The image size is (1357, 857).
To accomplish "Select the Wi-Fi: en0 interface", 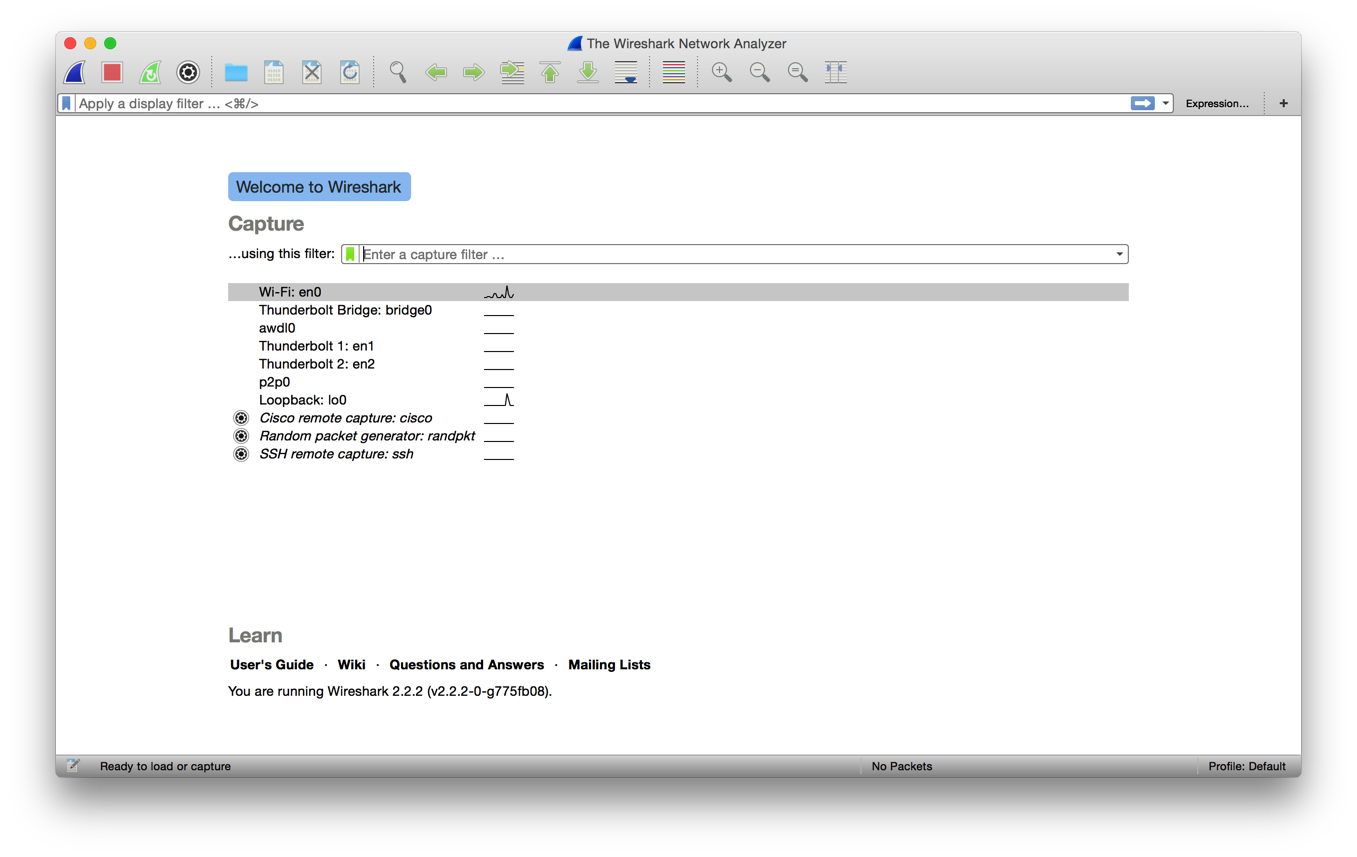I will coord(678,292).
